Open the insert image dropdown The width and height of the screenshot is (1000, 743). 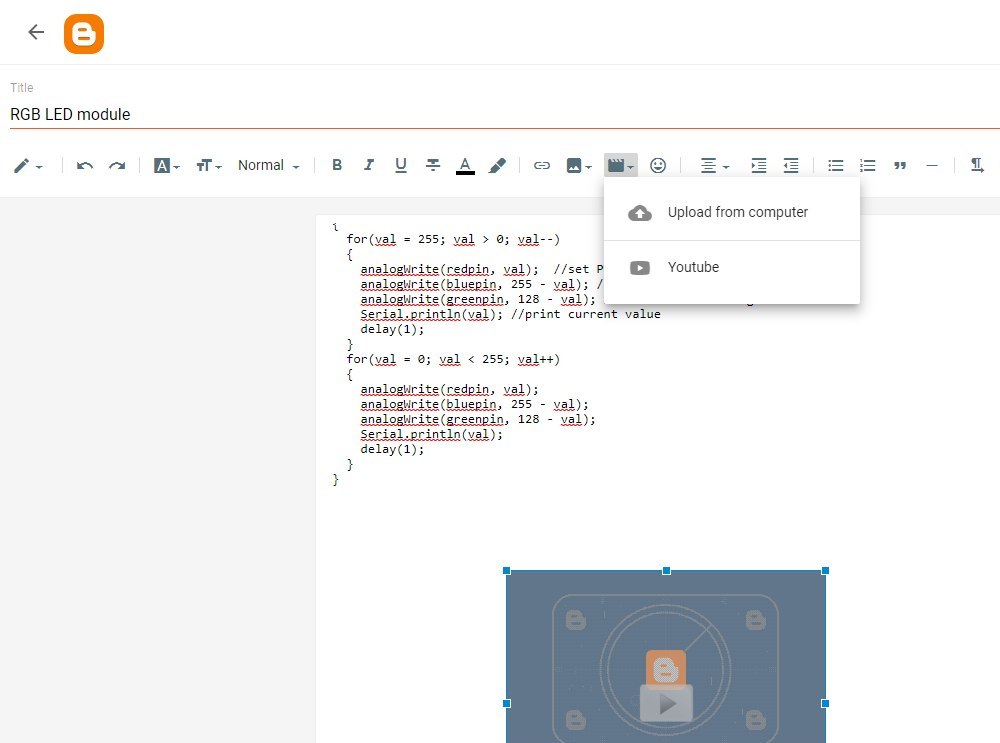point(579,166)
